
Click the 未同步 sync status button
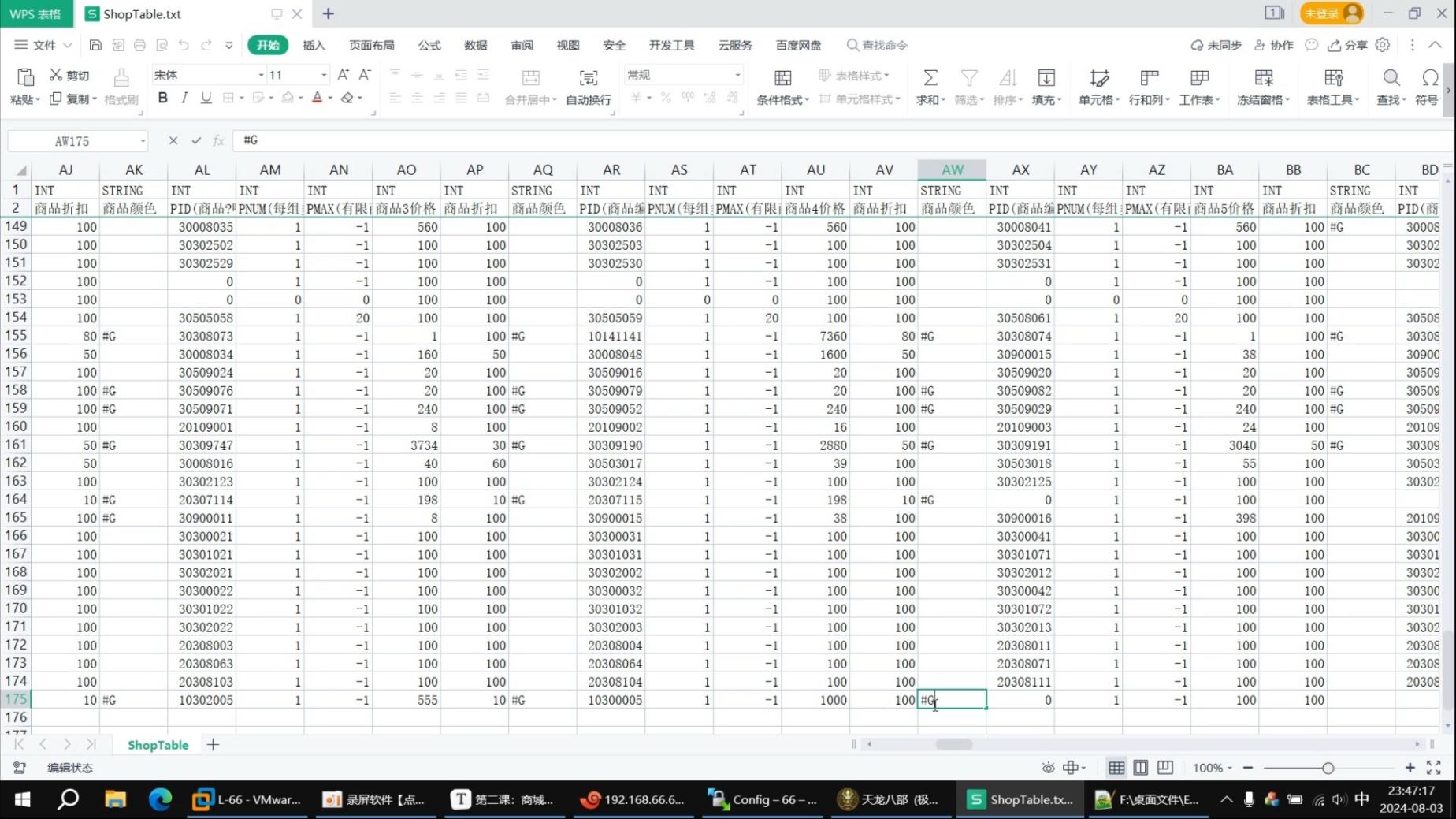(x=1216, y=45)
